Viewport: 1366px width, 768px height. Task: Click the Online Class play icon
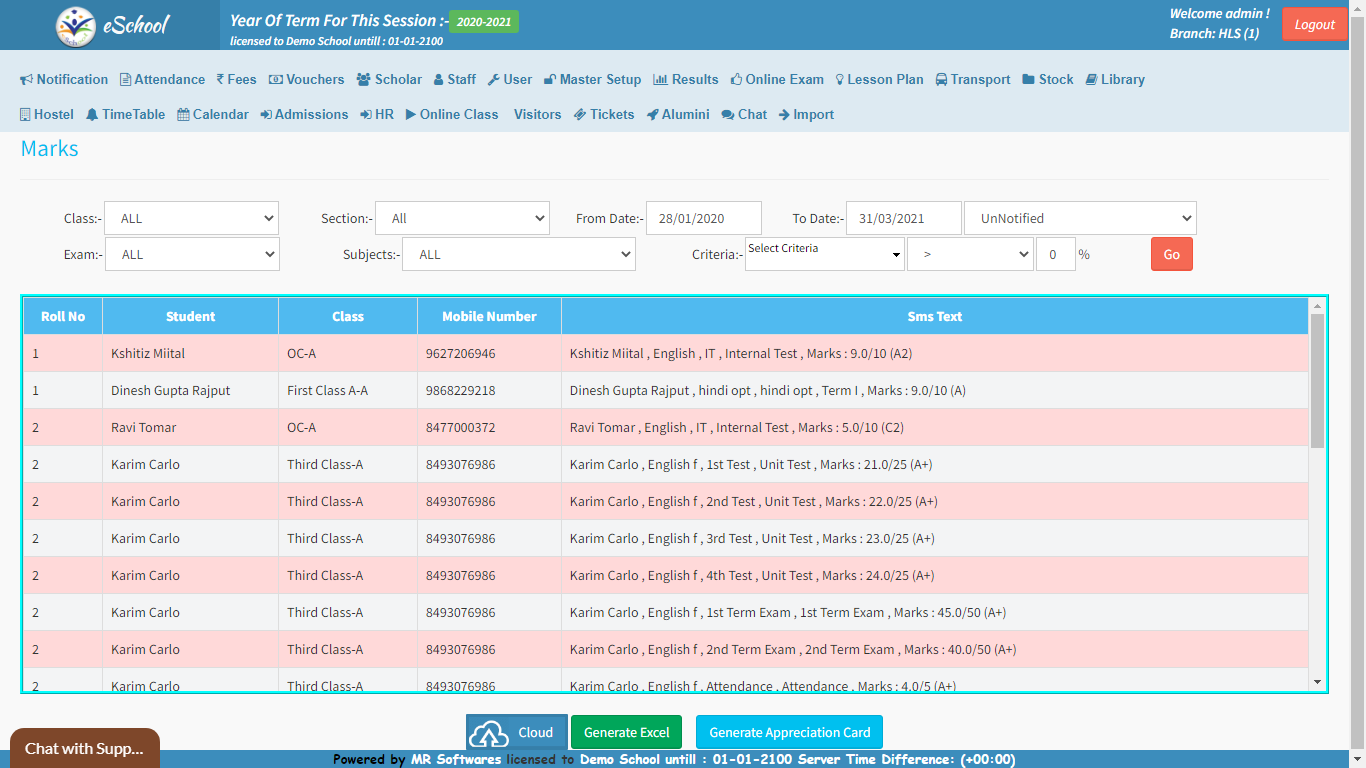(x=411, y=115)
